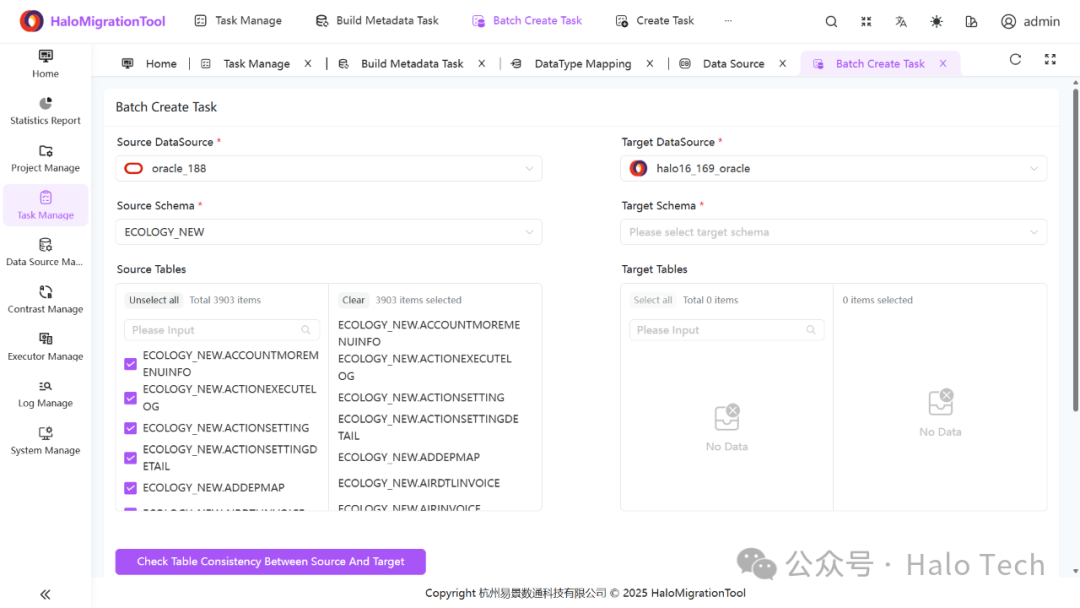Open Statistics Report in the sidebar
The width and height of the screenshot is (1080, 608).
[x=45, y=111]
